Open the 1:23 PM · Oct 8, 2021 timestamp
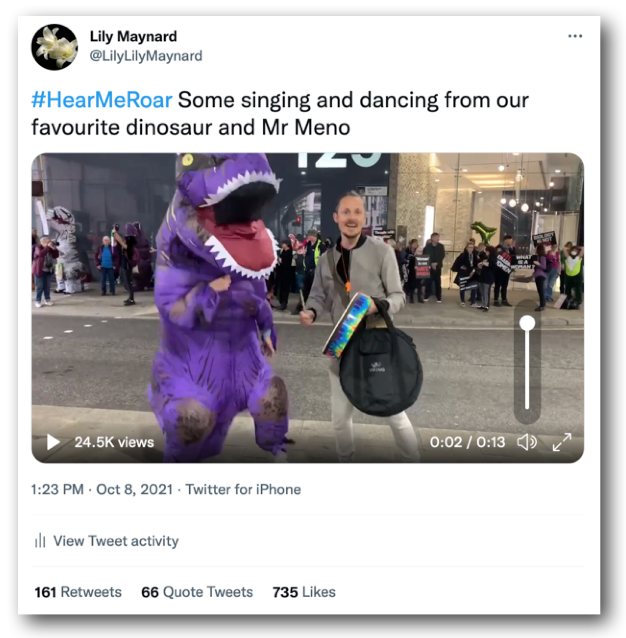626x638 pixels. pyautogui.click(x=108, y=490)
